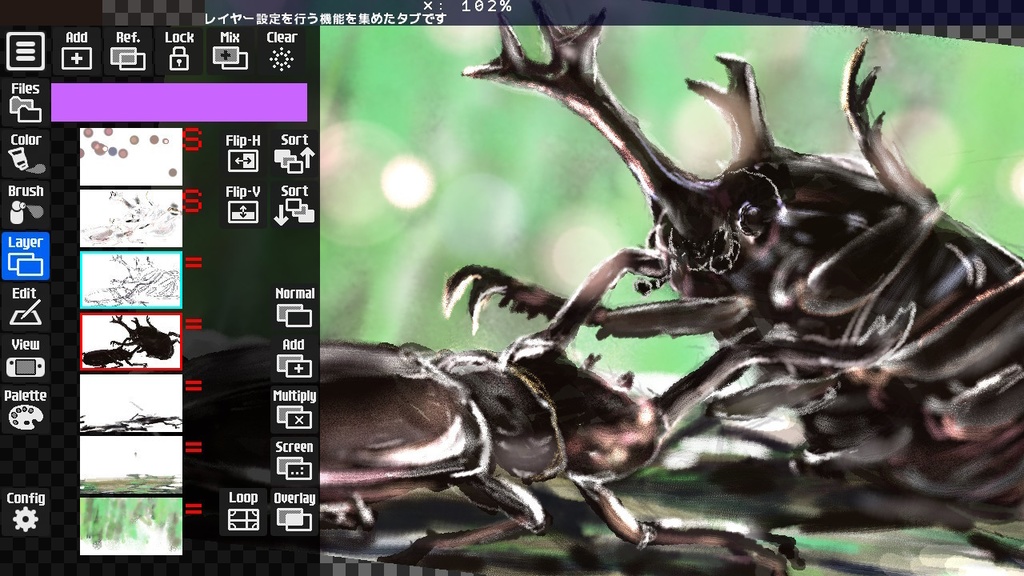This screenshot has width=1024, height=576.
Task: Open the hamburger main menu
Action: [x=25, y=51]
